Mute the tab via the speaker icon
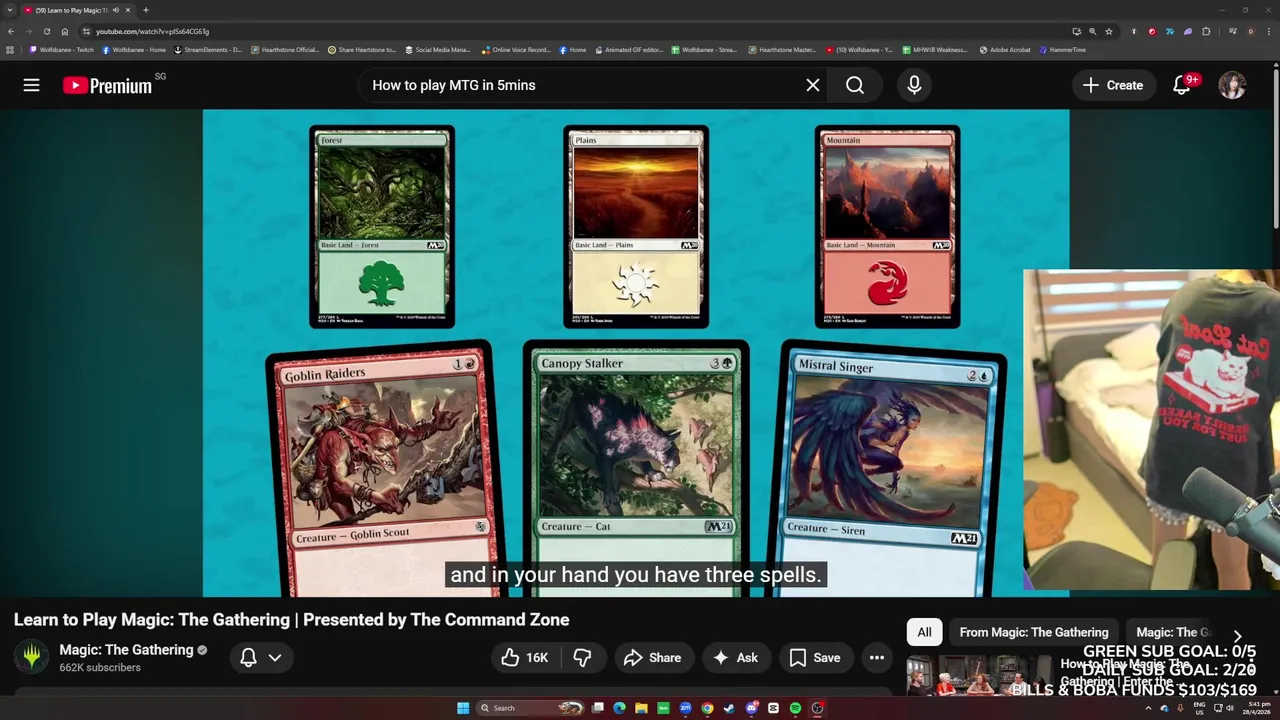 tap(116, 10)
